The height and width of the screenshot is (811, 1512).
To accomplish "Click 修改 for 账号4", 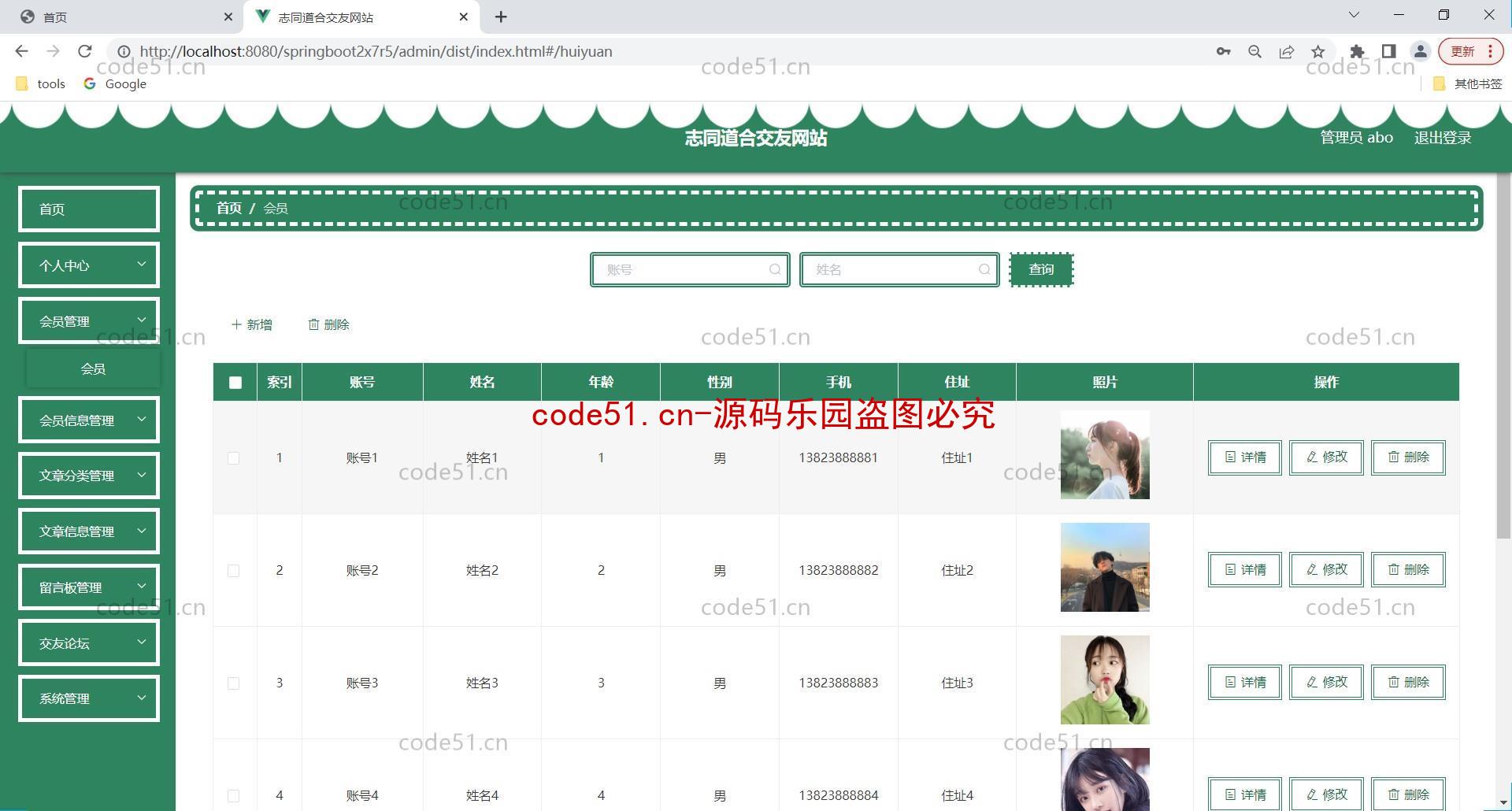I will click(x=1327, y=794).
